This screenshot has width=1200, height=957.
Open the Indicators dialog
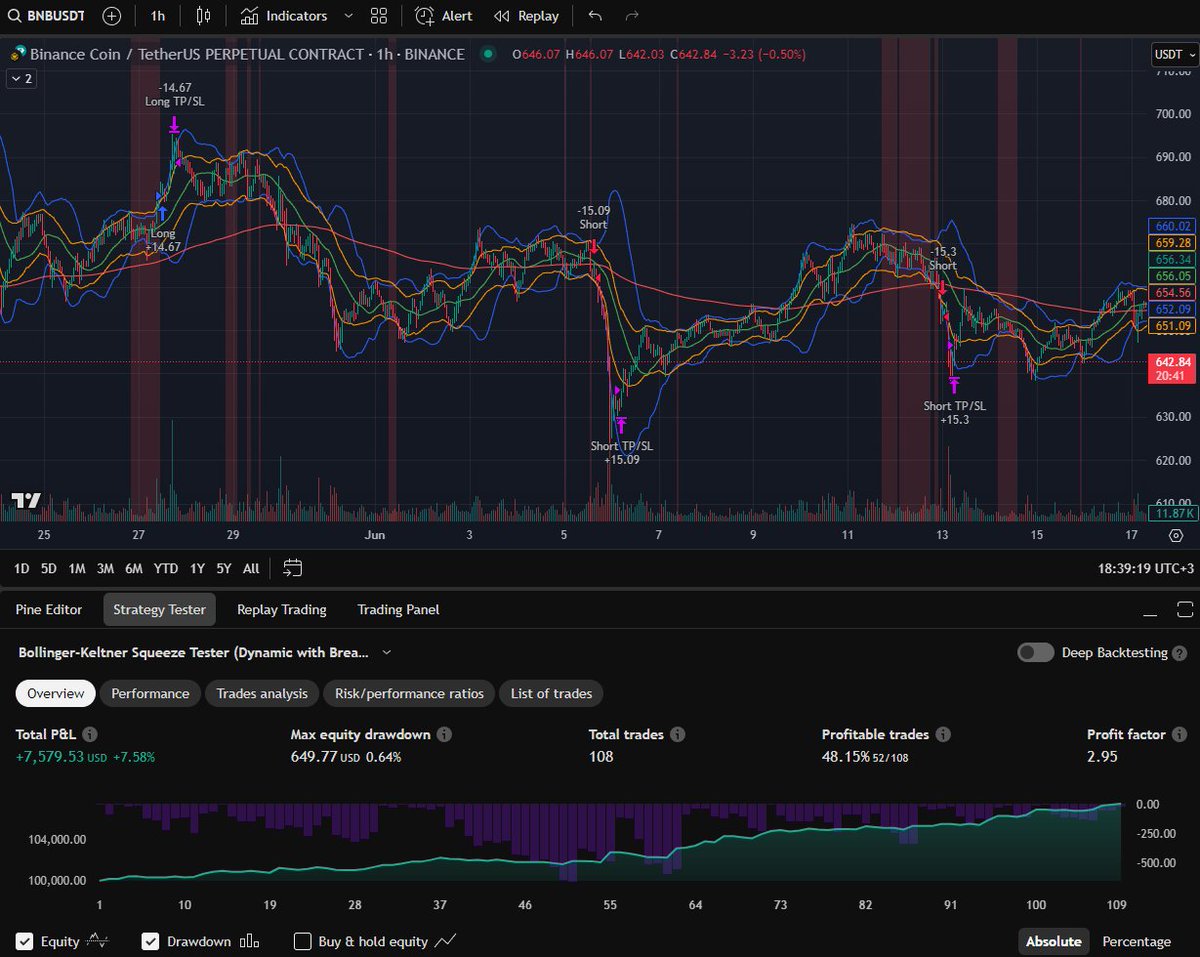coord(284,16)
